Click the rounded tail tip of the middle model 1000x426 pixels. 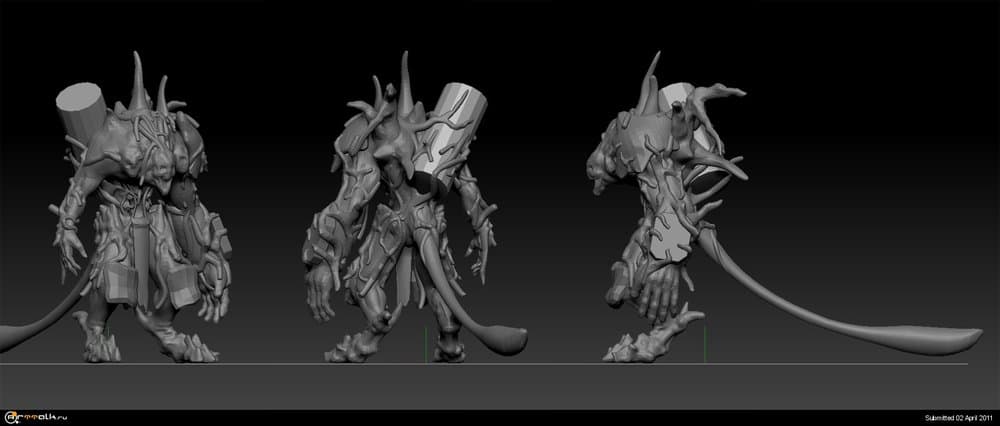click(x=510, y=344)
